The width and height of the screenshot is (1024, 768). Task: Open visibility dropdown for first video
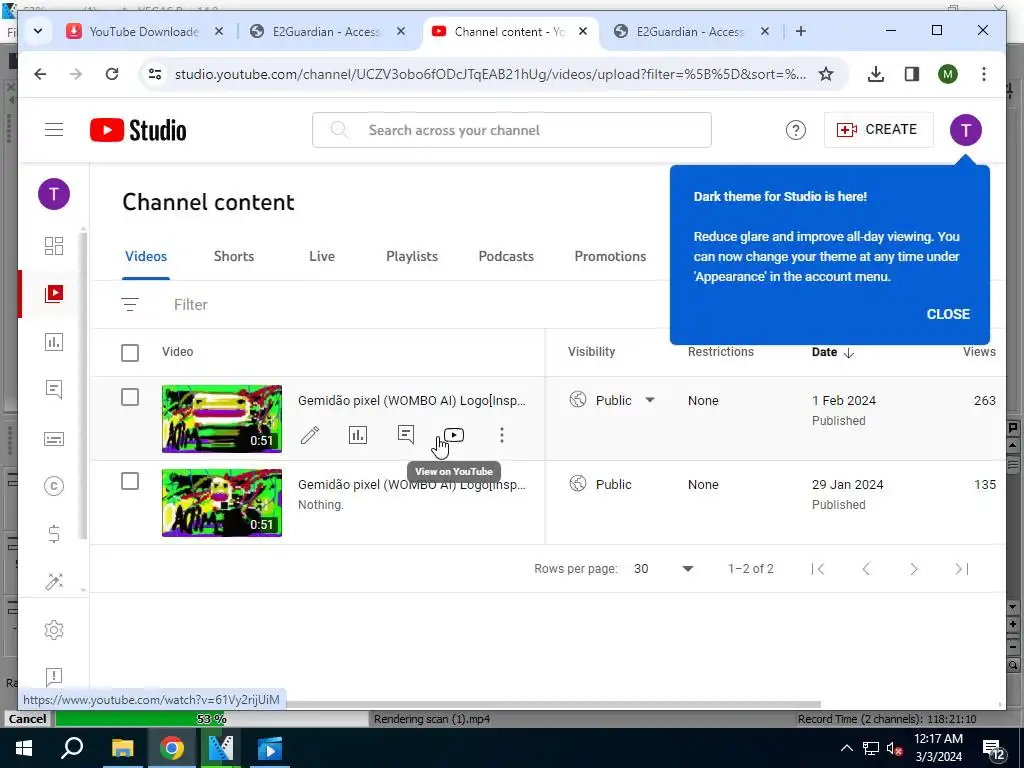coord(650,400)
